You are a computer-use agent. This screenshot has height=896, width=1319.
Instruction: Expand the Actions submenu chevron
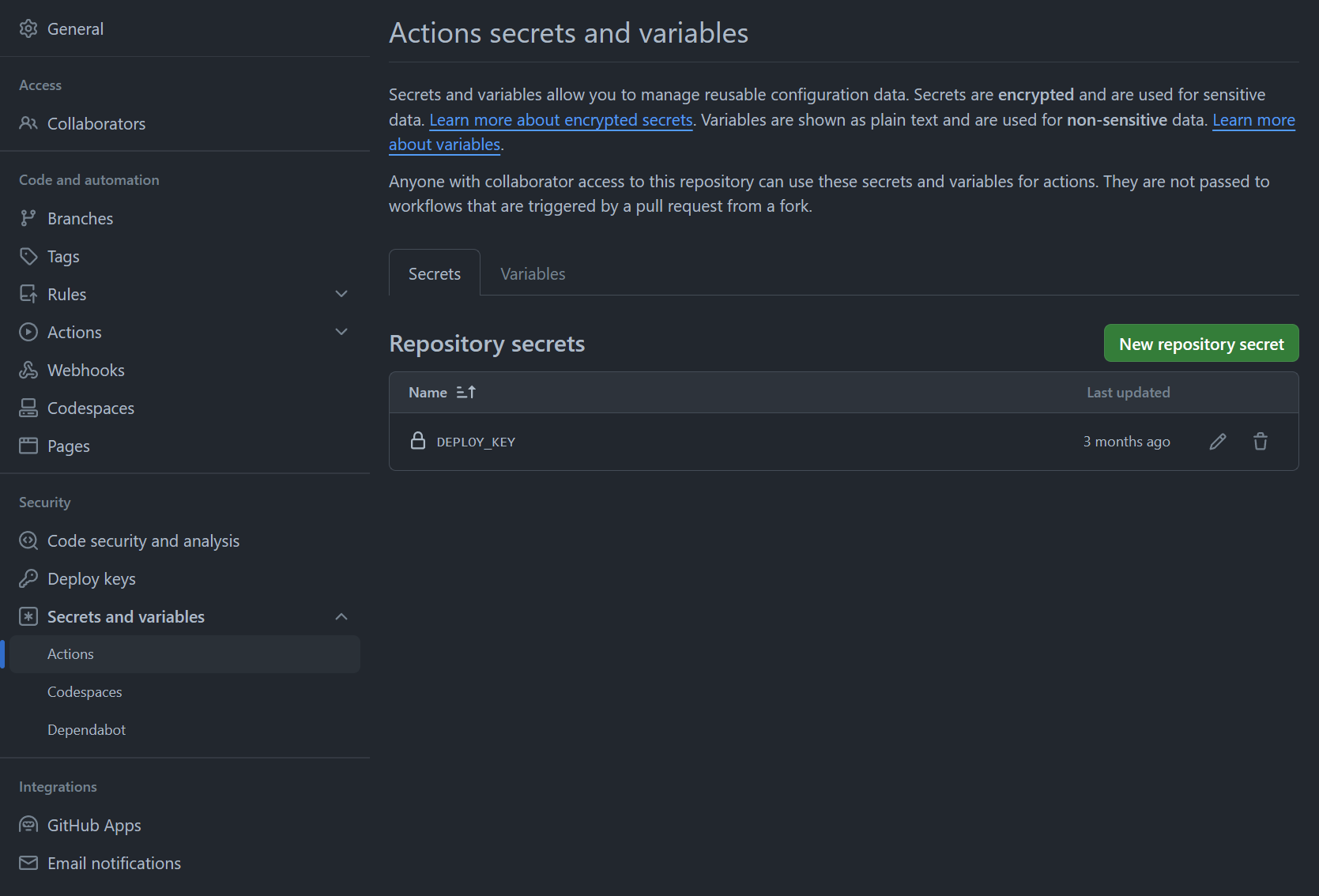(x=341, y=332)
